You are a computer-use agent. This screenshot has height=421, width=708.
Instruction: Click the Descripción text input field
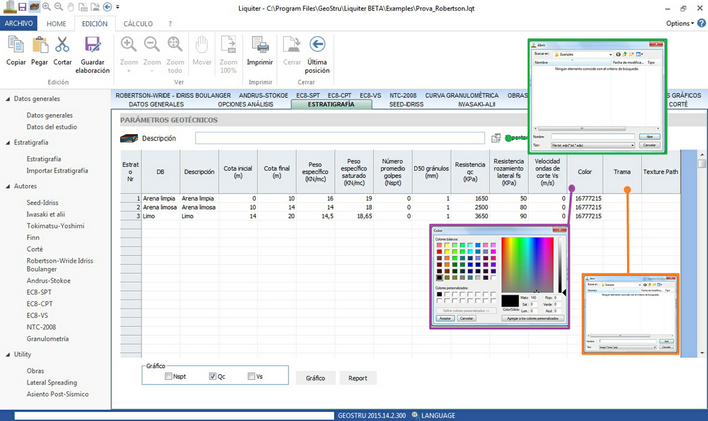[x=340, y=138]
